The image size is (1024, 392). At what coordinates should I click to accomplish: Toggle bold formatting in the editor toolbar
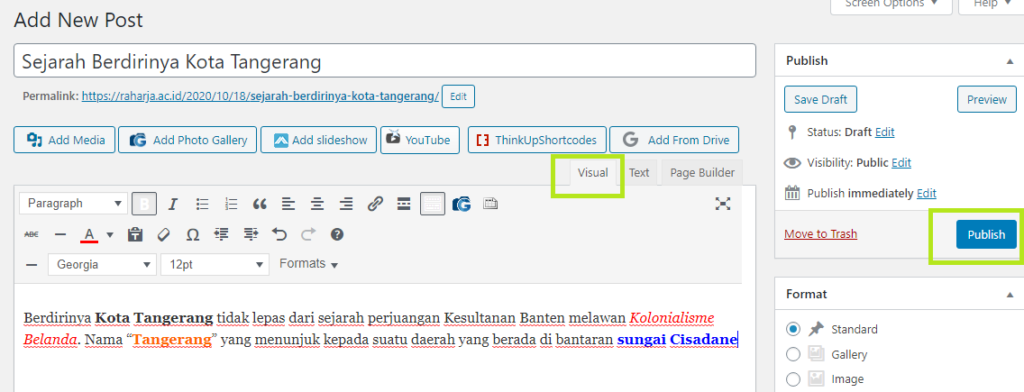click(x=144, y=204)
